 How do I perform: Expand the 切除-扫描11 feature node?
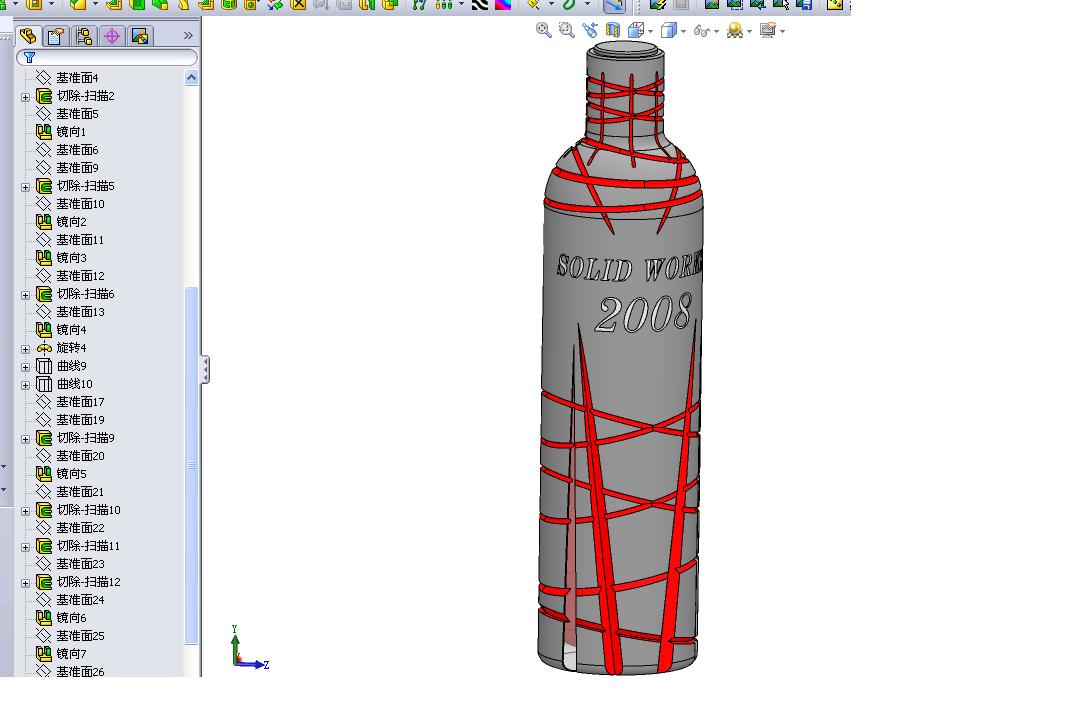click(x=26, y=547)
